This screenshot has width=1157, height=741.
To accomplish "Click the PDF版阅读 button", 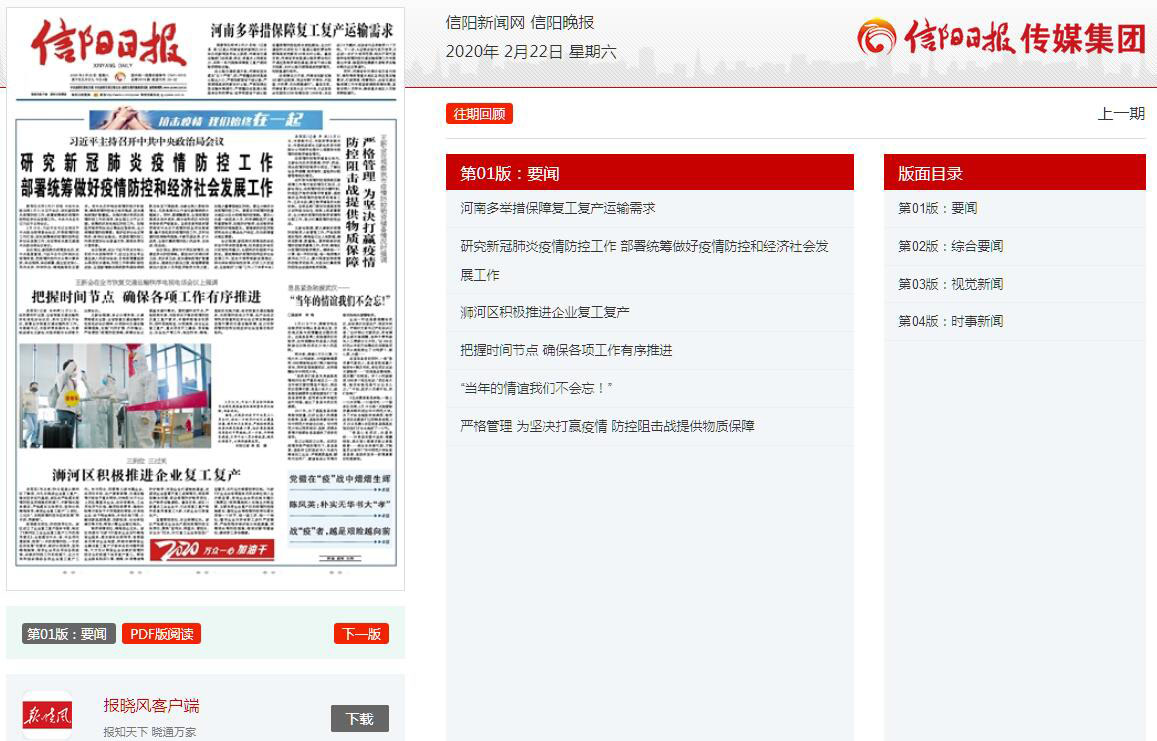I will point(161,634).
